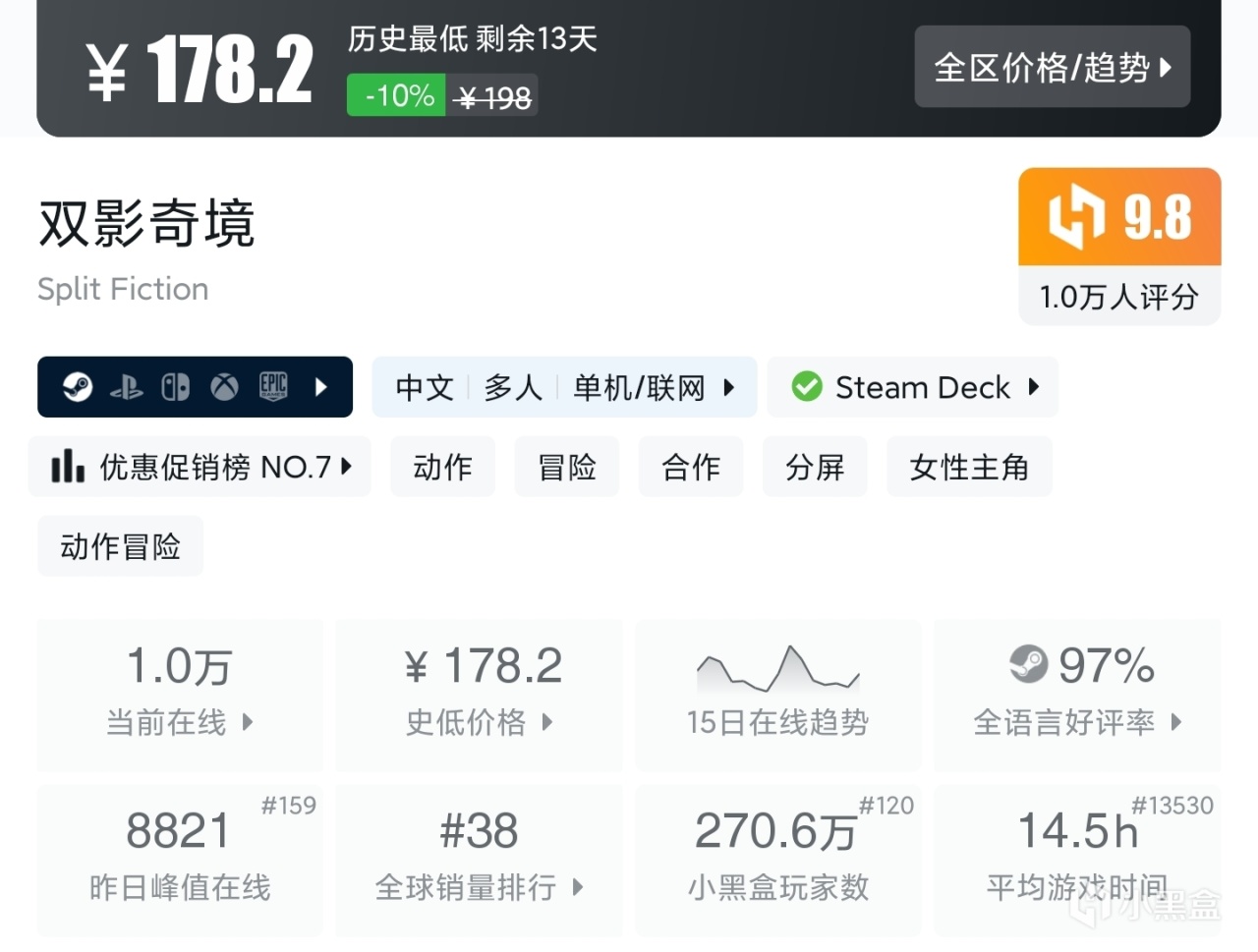Click the #13530 playtime rank

[x=1172, y=806]
